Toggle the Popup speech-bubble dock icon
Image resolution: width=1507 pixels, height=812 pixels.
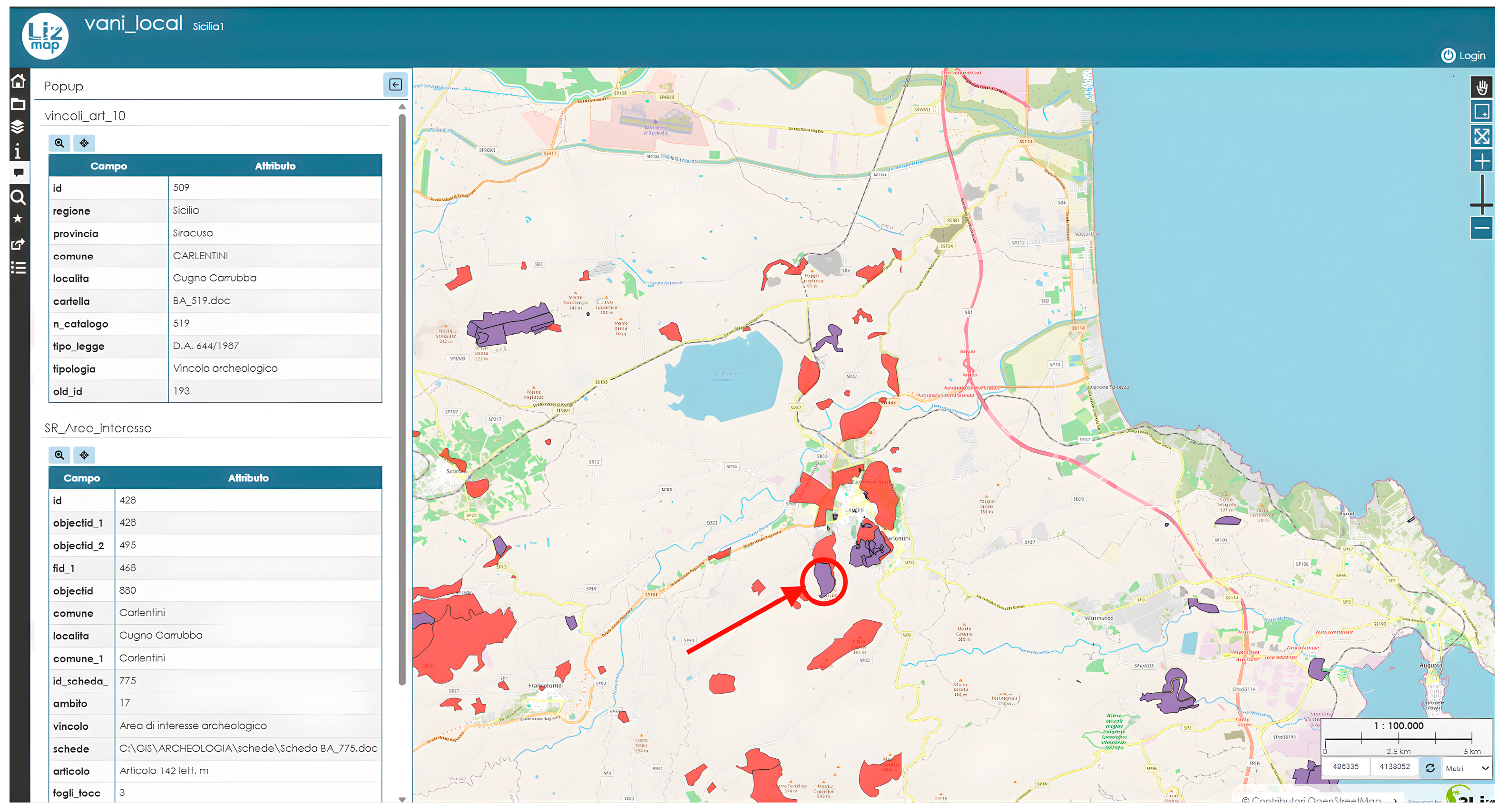click(x=18, y=173)
